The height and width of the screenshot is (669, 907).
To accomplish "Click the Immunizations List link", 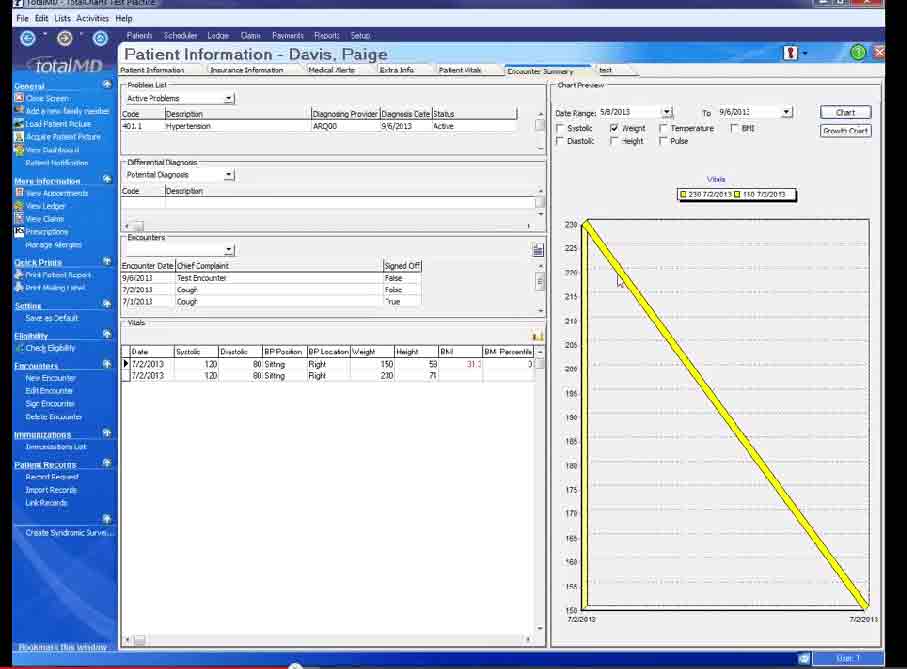I will point(56,446).
